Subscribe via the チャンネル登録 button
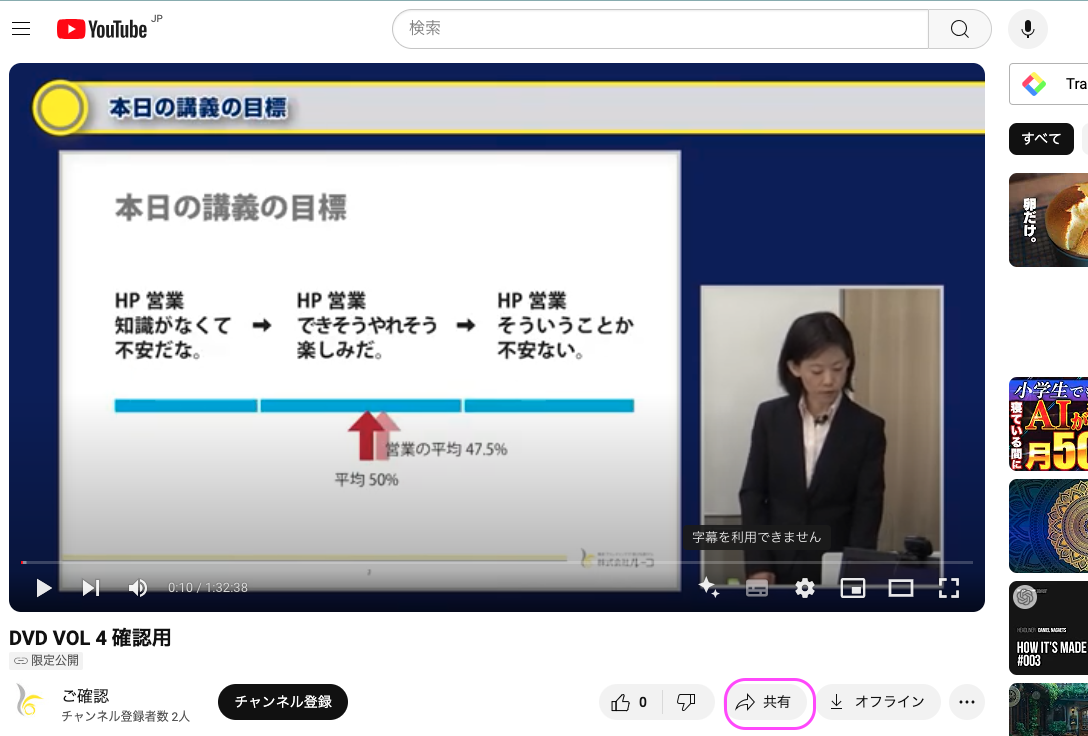 pos(283,702)
